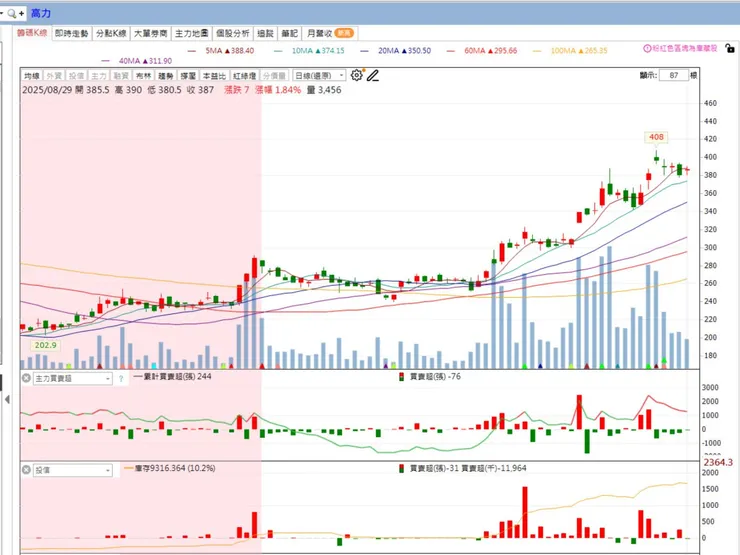Screen dimensions: 740x555
Task: Toggle the 均線 moving average overlay
Action: (x=32, y=76)
